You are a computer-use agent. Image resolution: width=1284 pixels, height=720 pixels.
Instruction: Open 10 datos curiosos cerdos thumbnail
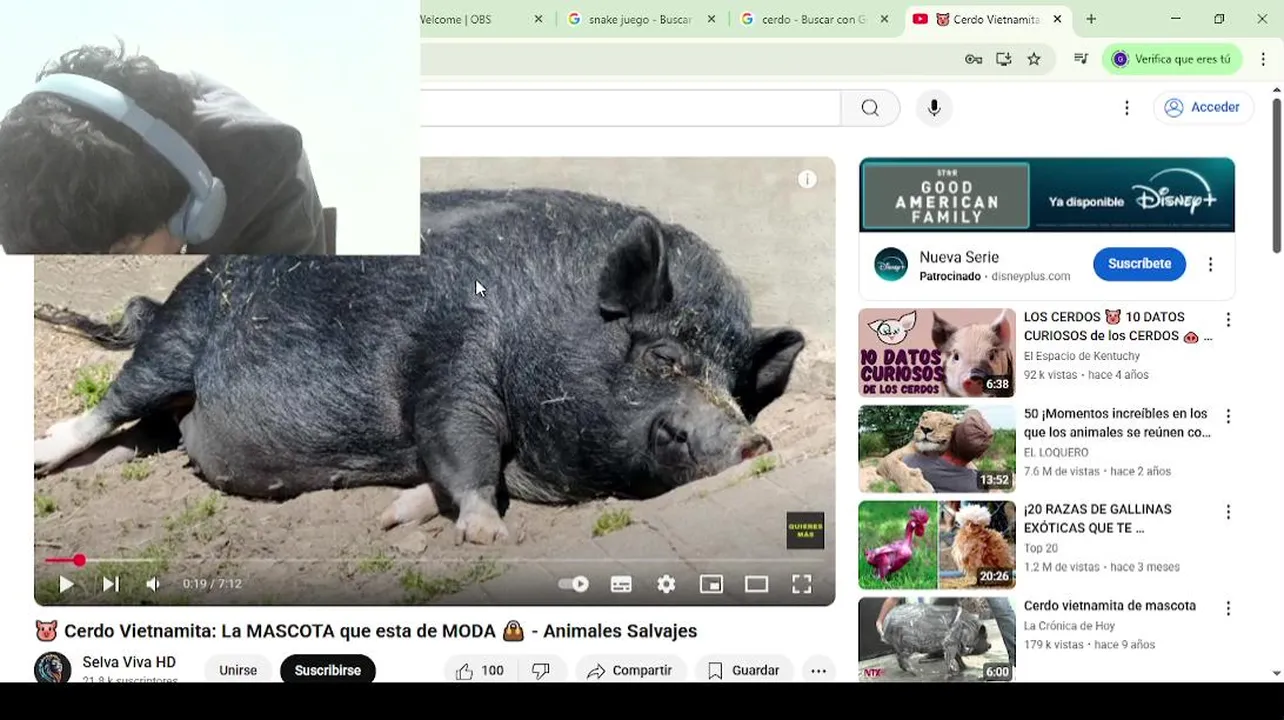point(937,353)
